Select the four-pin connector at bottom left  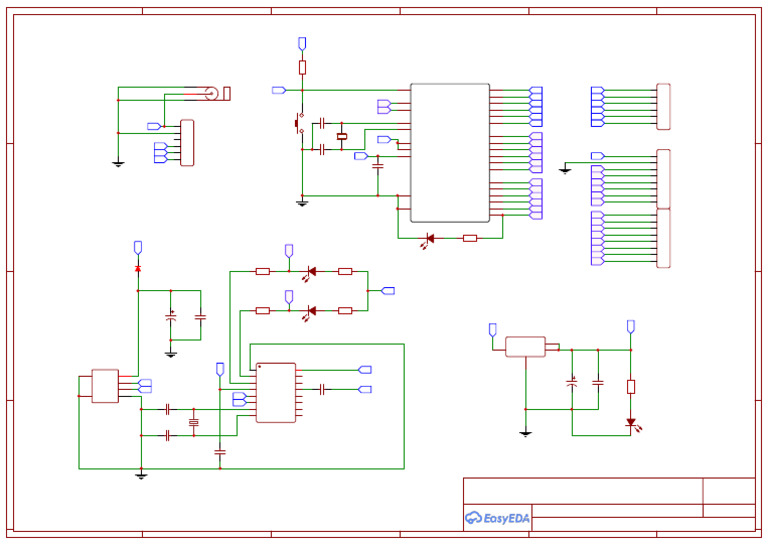coord(105,386)
